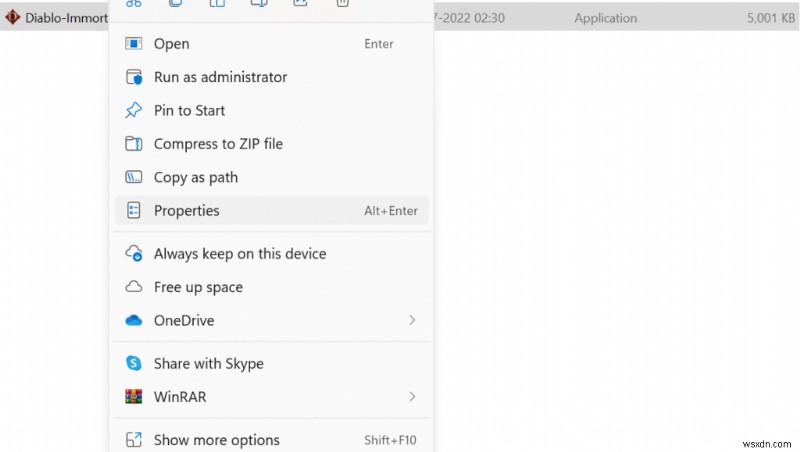Select Always keep on this device
The image size is (800, 452).
coord(239,254)
